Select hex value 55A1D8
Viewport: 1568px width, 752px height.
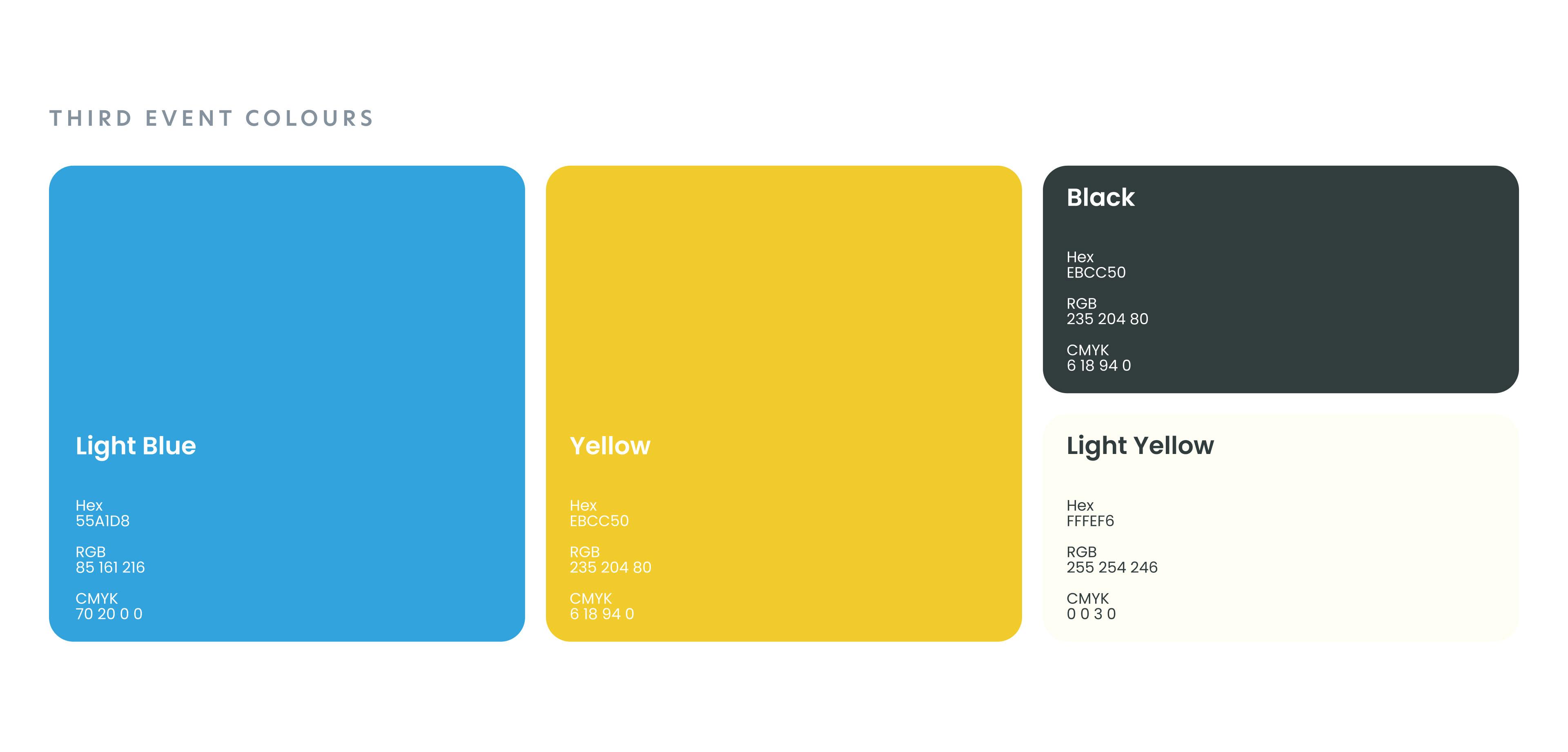pyautogui.click(x=102, y=521)
